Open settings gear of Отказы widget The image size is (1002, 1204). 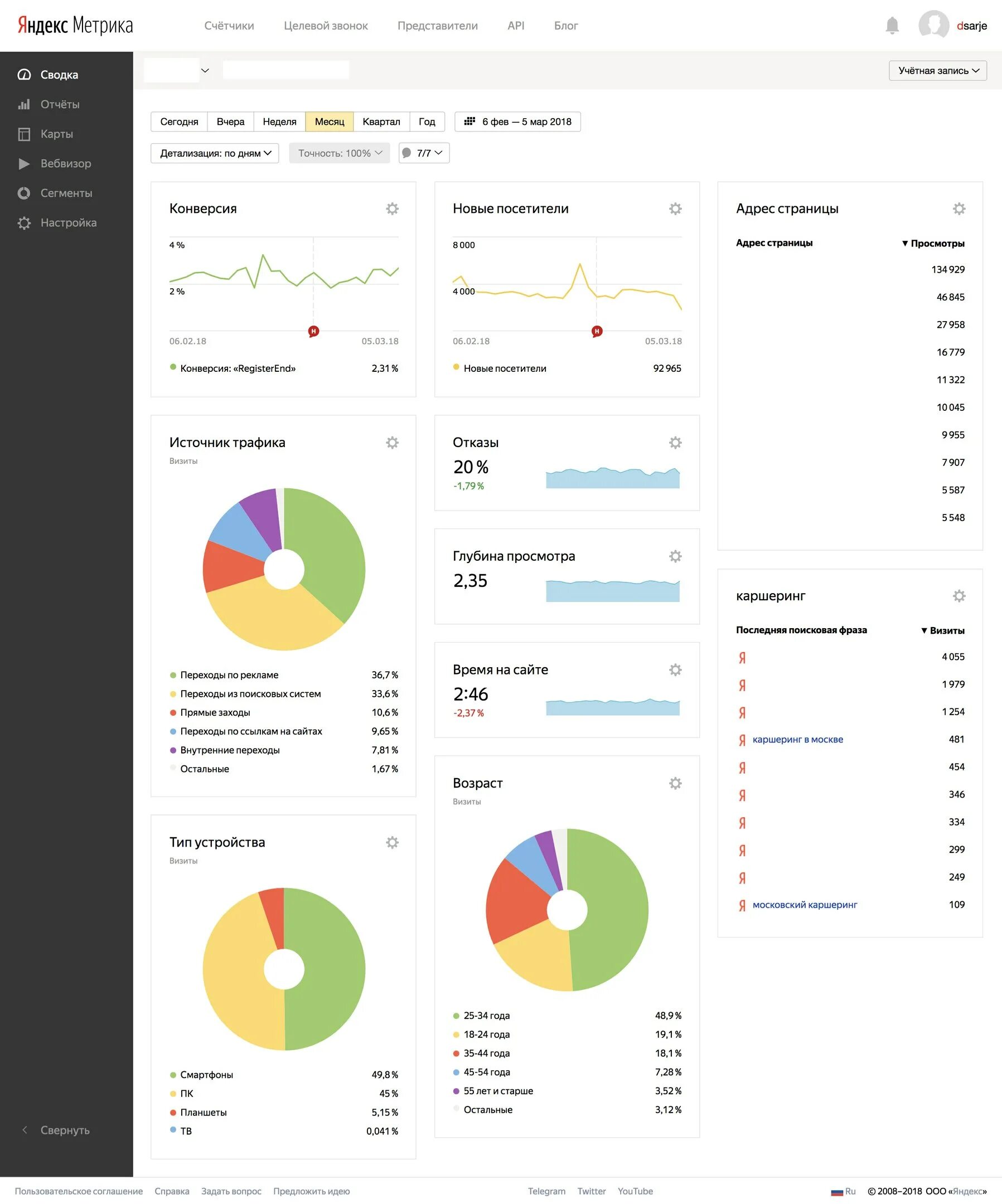(x=676, y=443)
